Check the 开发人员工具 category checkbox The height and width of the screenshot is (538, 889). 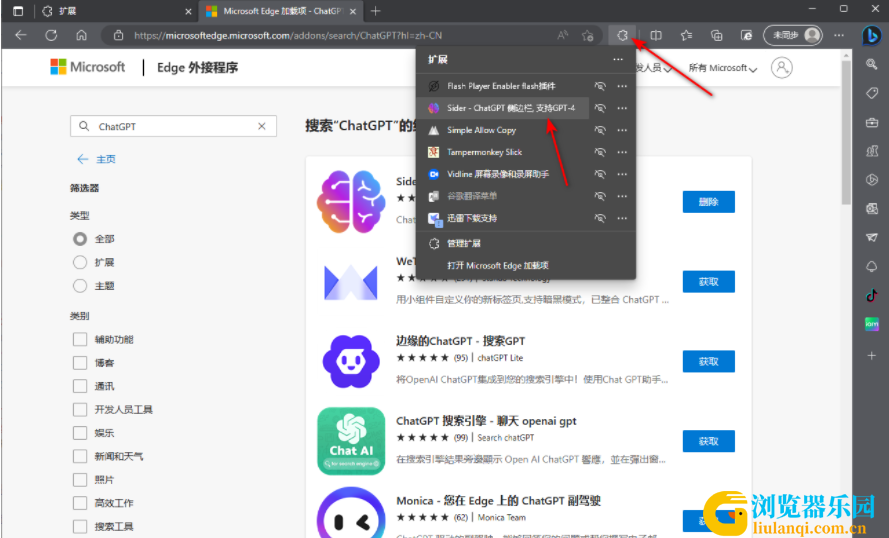(80, 409)
